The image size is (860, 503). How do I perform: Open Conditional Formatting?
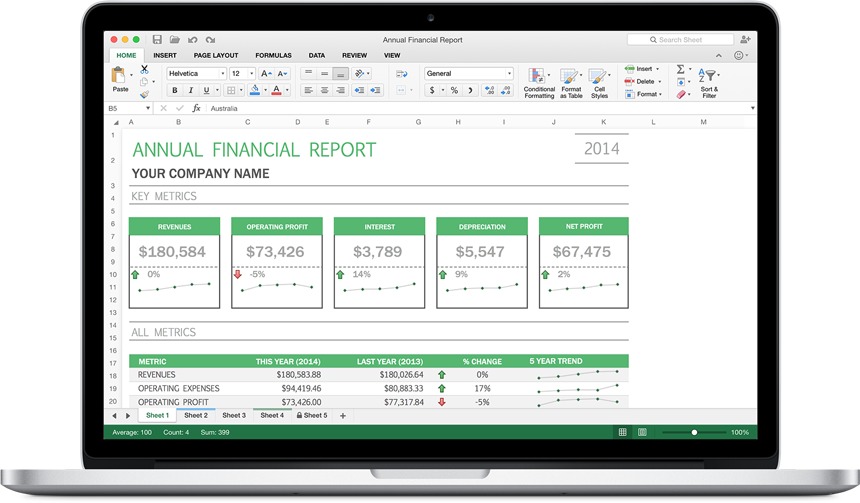point(539,82)
